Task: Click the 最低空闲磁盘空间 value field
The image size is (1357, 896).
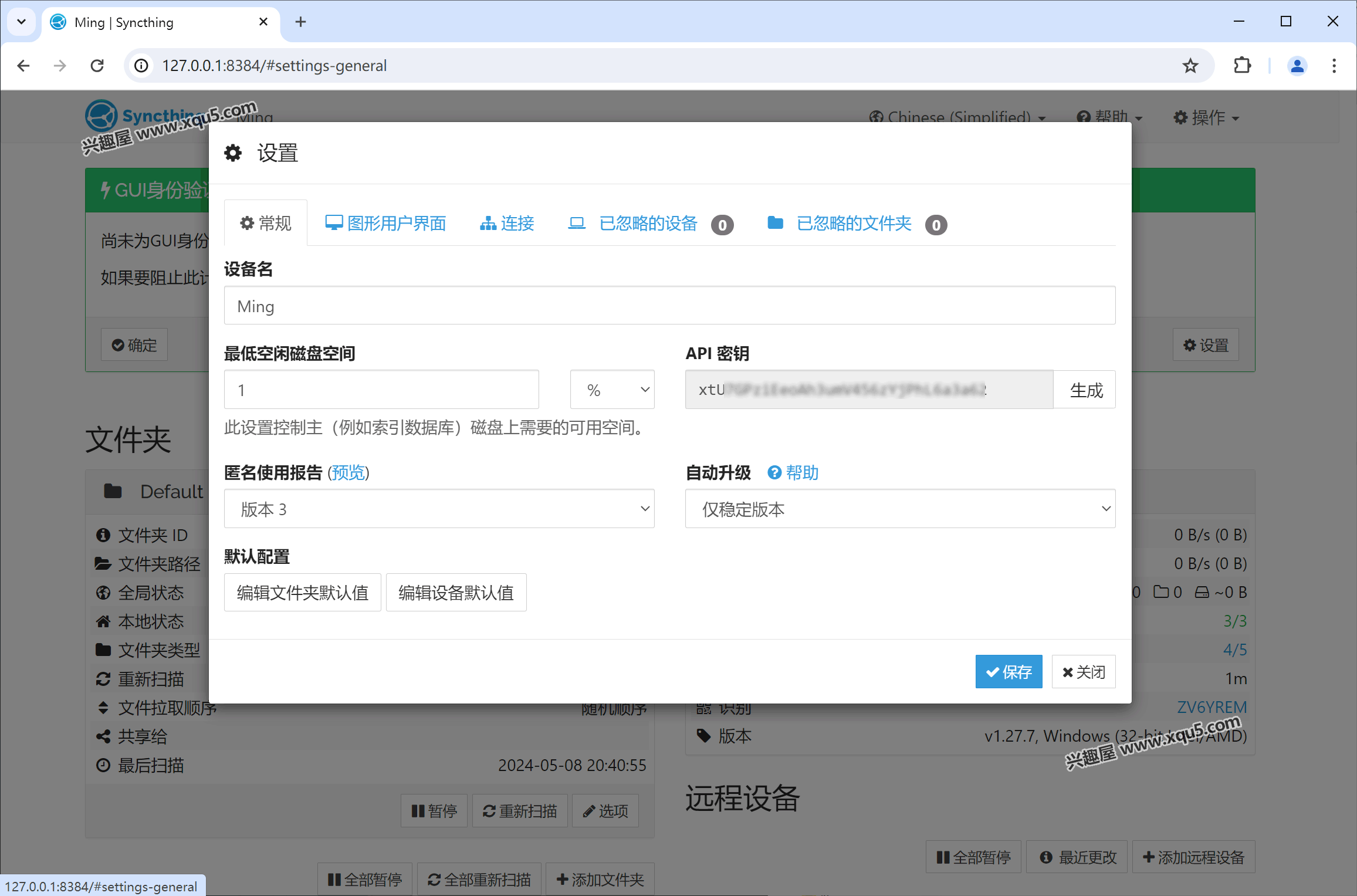Action: pyautogui.click(x=381, y=390)
